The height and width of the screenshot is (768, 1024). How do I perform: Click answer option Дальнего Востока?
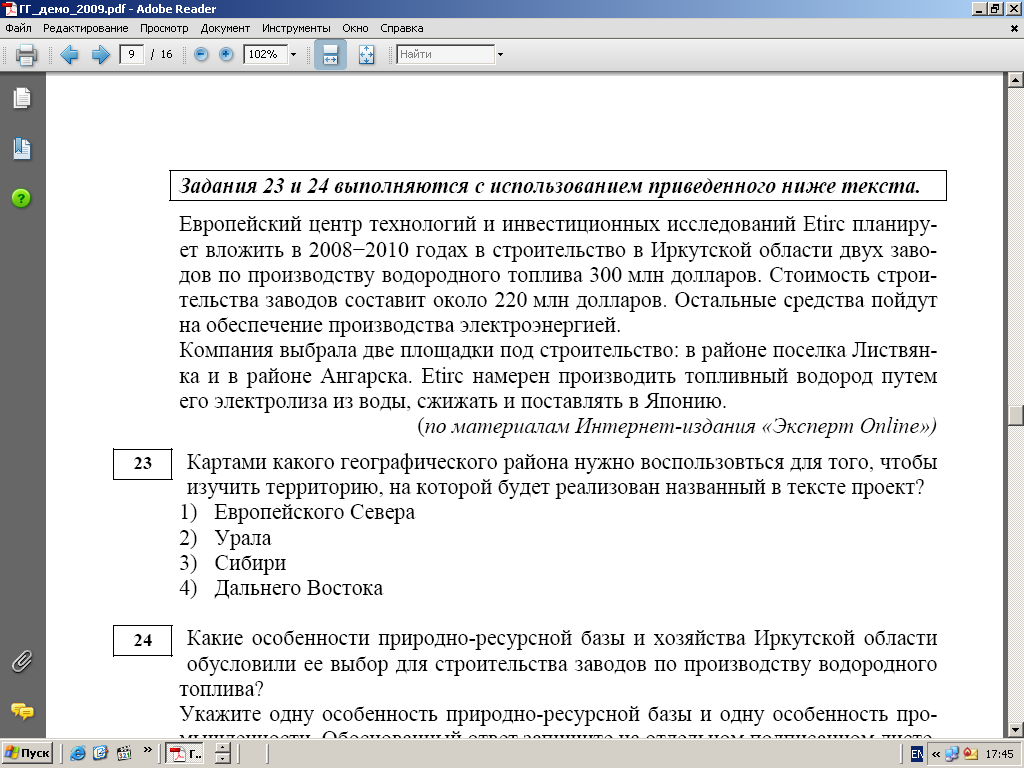tap(298, 588)
